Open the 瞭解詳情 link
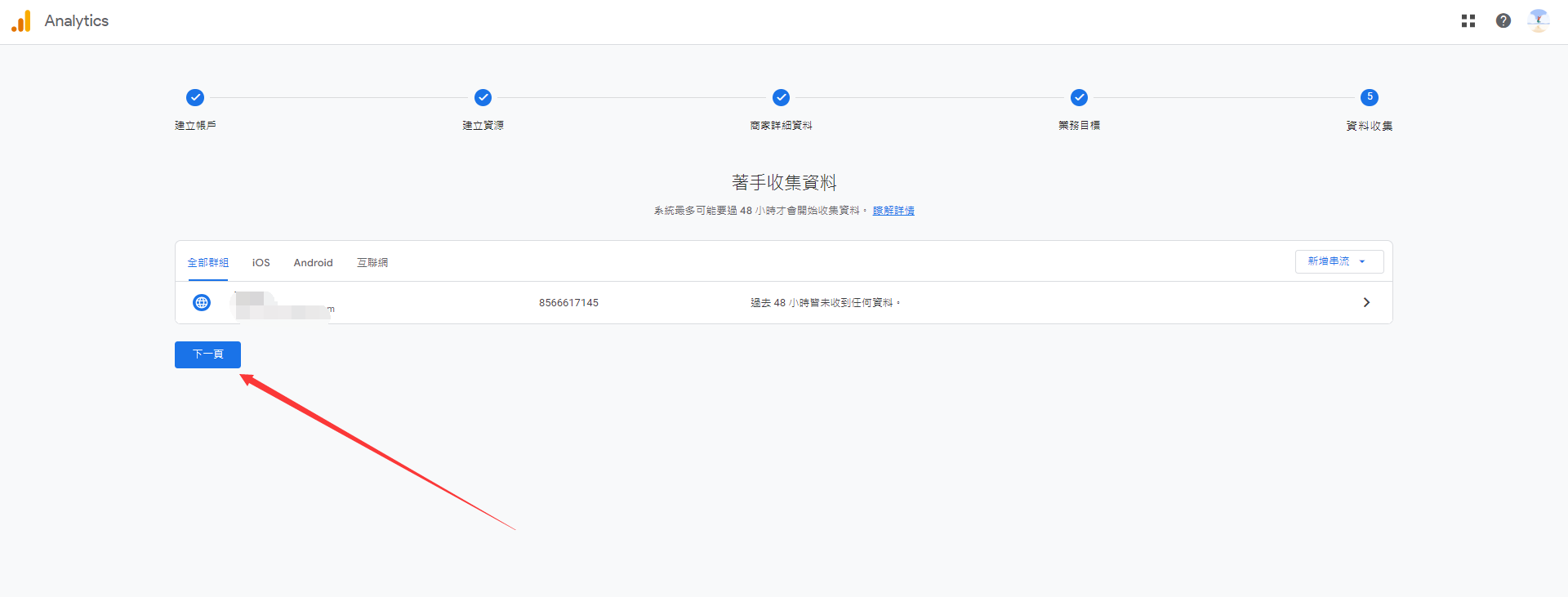This screenshot has width=1568, height=597. coord(893,211)
